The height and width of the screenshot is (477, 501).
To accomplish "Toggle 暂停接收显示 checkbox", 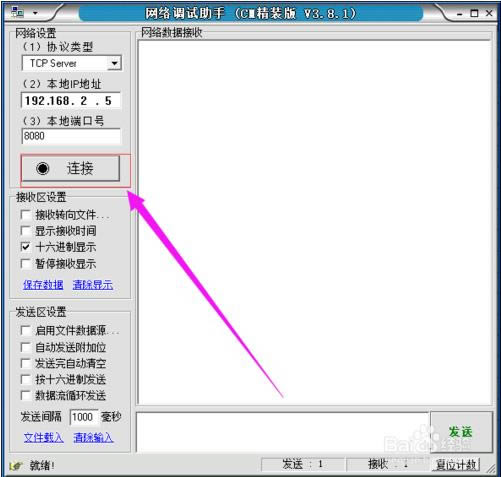I will [x=26, y=264].
